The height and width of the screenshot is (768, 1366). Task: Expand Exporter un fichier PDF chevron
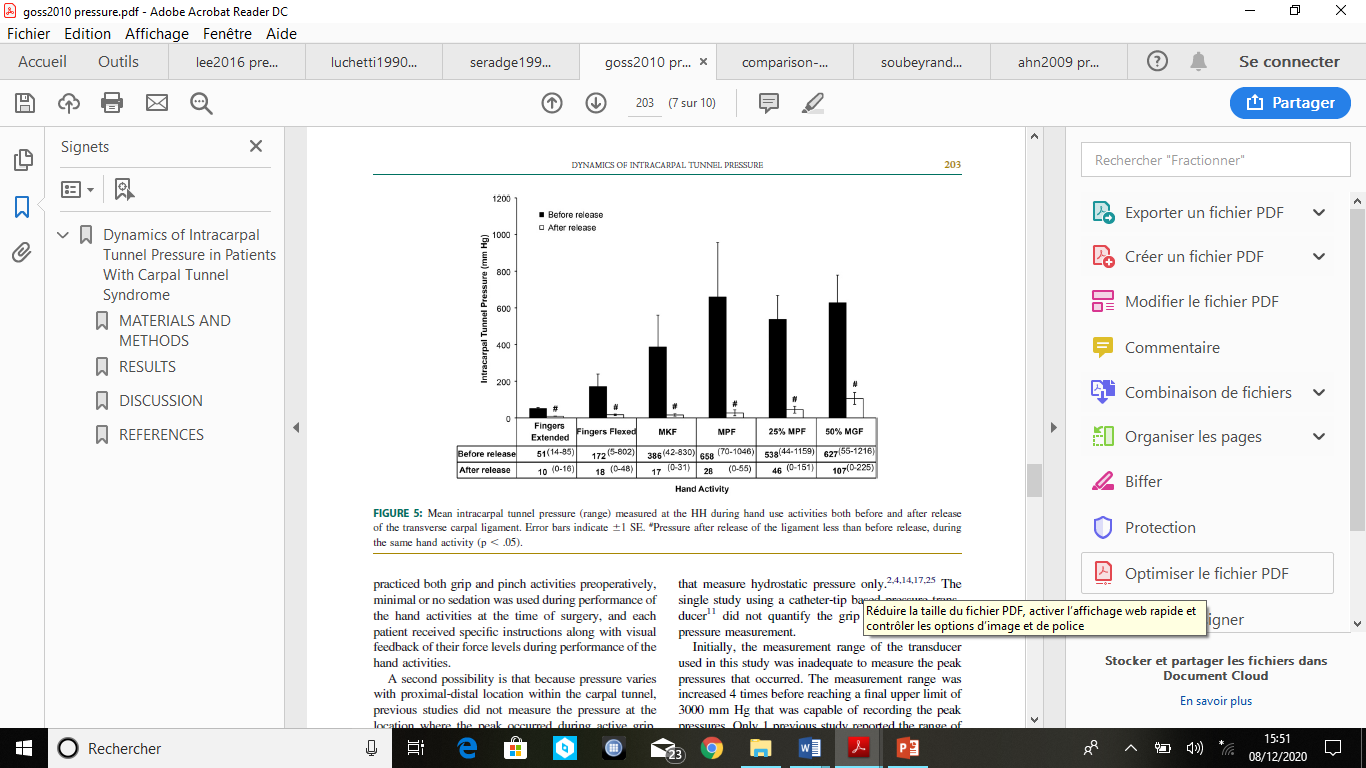pos(1319,213)
